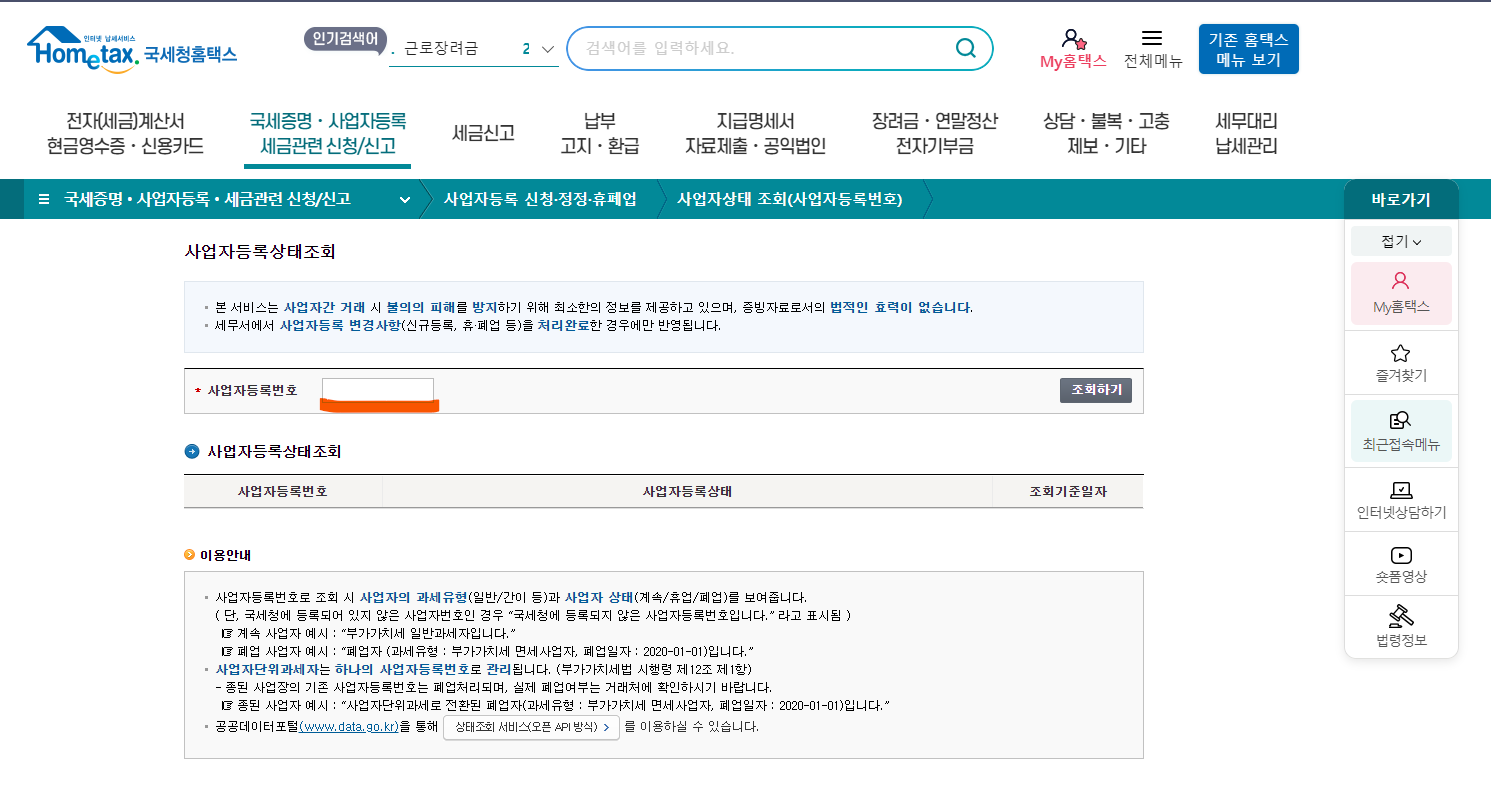Click the 사업자등록번호 input field

(x=378, y=389)
